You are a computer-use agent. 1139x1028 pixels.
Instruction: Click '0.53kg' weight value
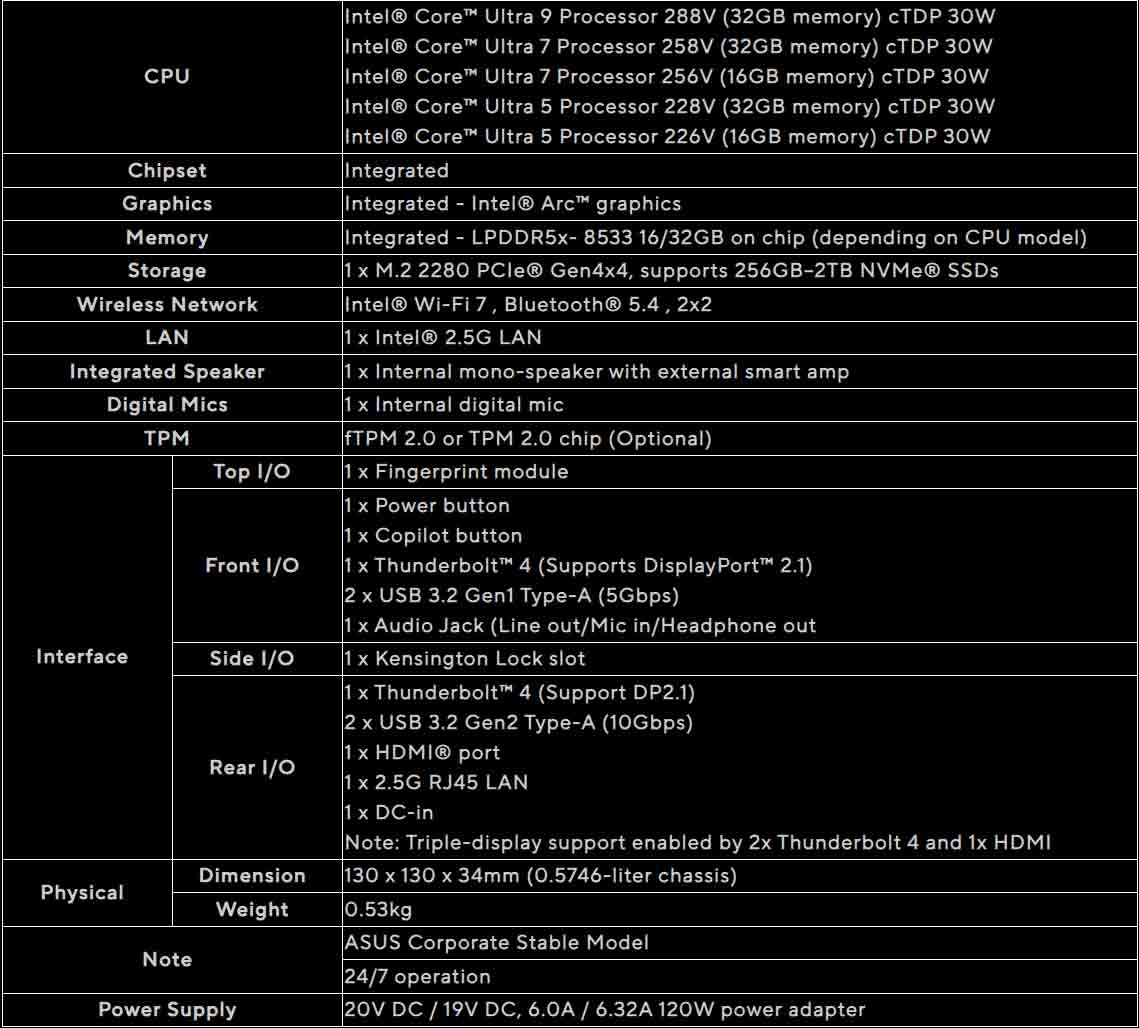click(x=378, y=910)
